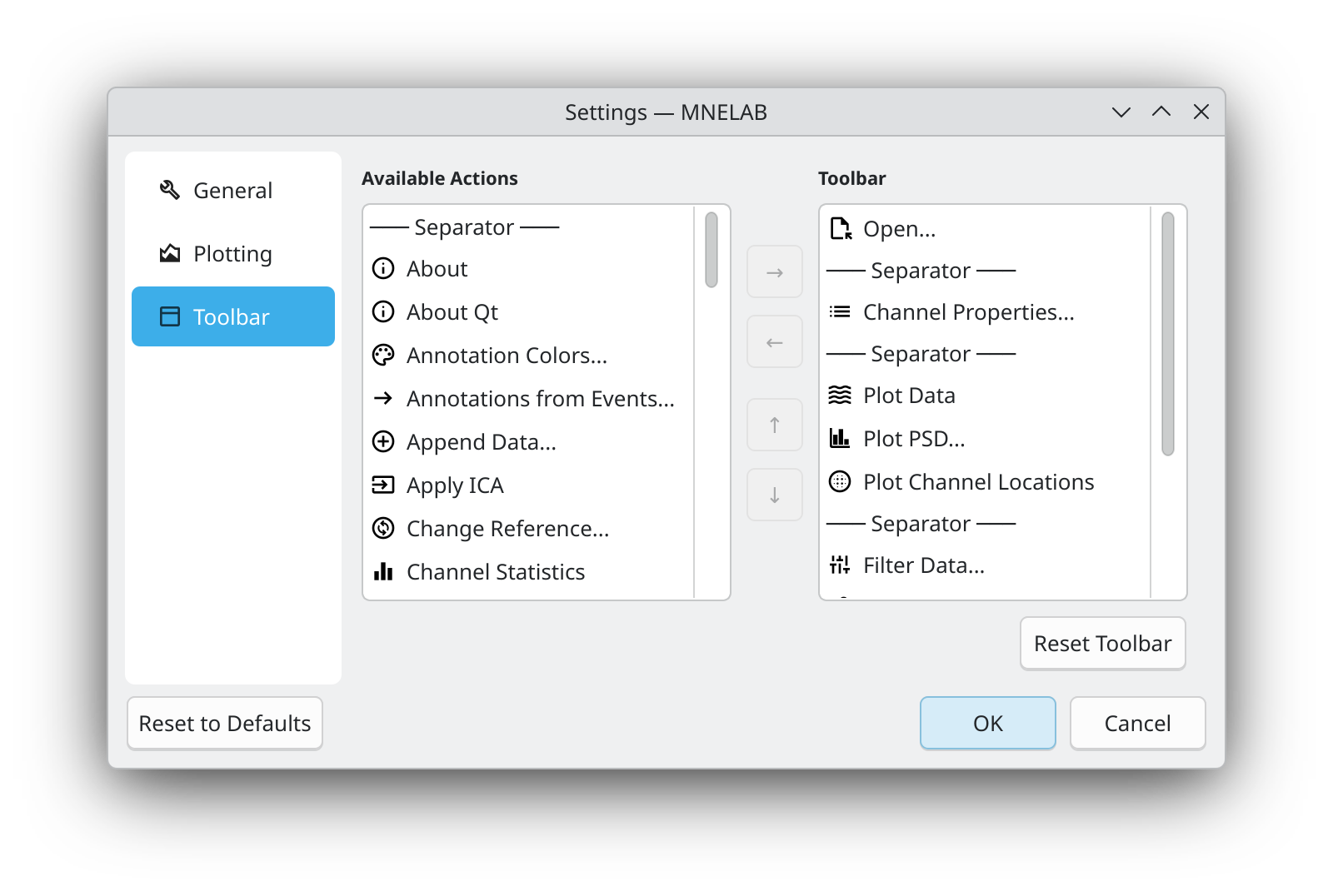Click the file icon next to Open...
Image resolution: width=1333 pixels, height=896 pixels.
coord(841,229)
